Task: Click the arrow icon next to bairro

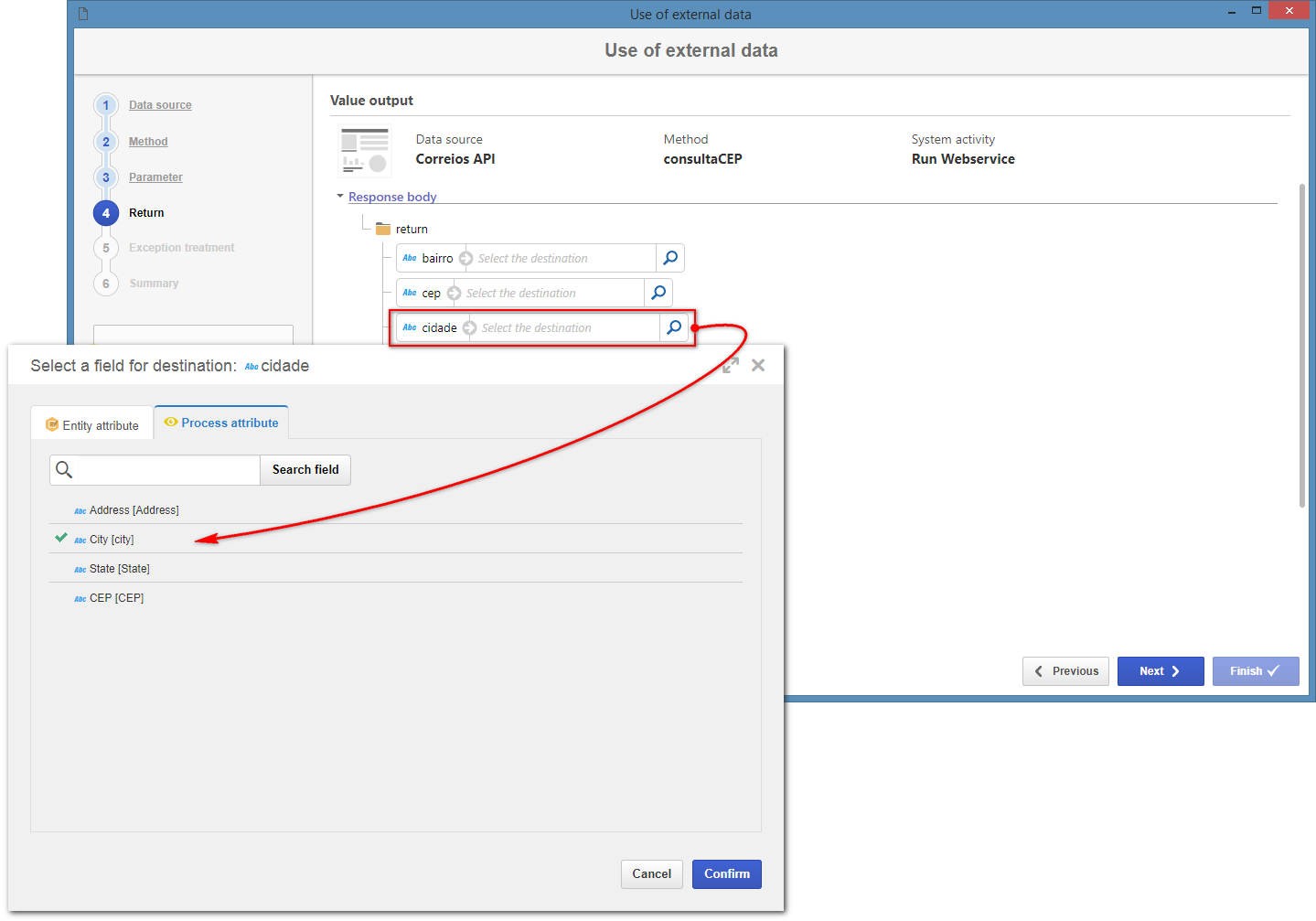Action: pos(465,258)
